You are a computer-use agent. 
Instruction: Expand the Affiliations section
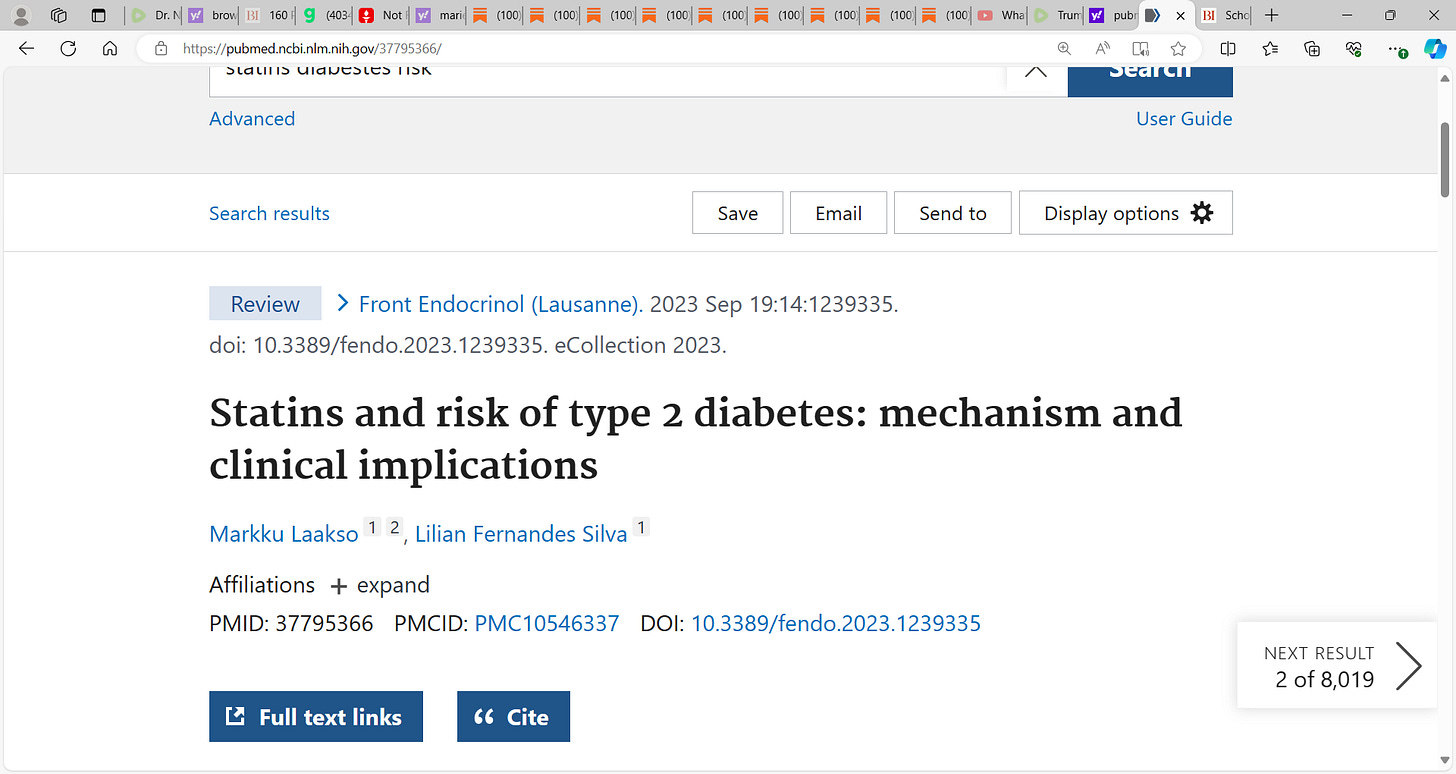coord(379,585)
